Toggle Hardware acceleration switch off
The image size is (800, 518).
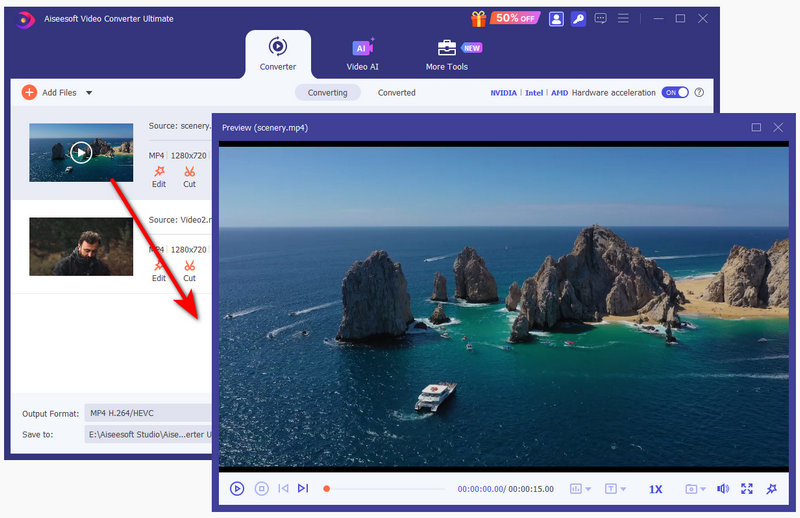point(676,93)
